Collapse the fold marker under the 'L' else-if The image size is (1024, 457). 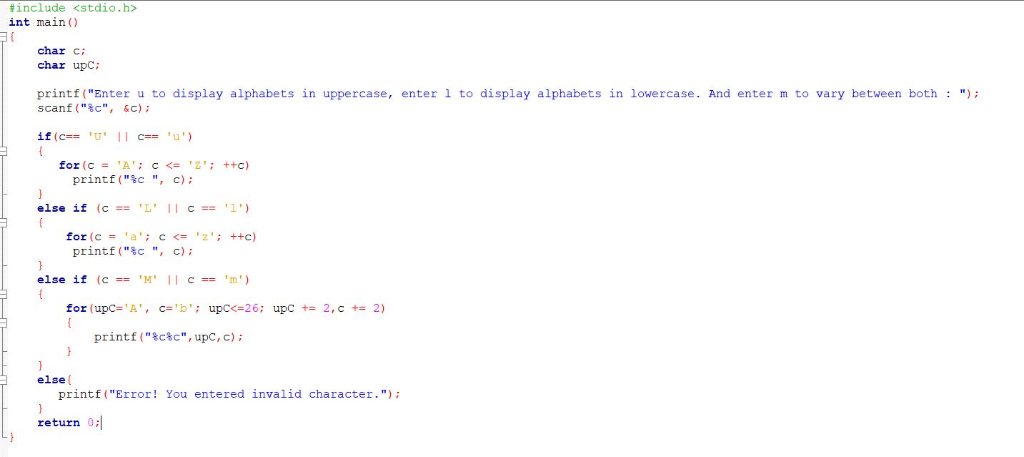(x=3, y=223)
